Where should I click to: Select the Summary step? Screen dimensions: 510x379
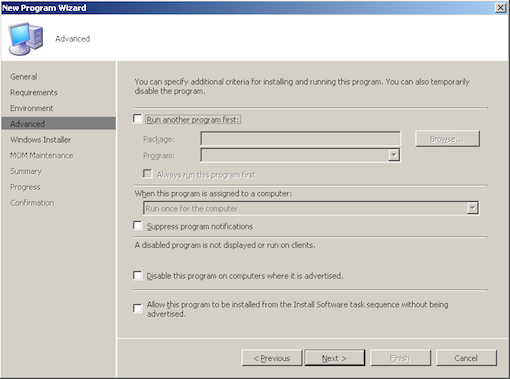(x=26, y=171)
